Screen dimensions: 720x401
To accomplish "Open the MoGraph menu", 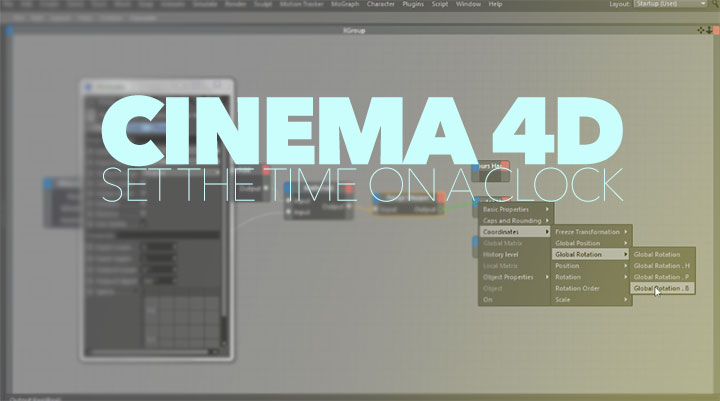I will pyautogui.click(x=345, y=4).
